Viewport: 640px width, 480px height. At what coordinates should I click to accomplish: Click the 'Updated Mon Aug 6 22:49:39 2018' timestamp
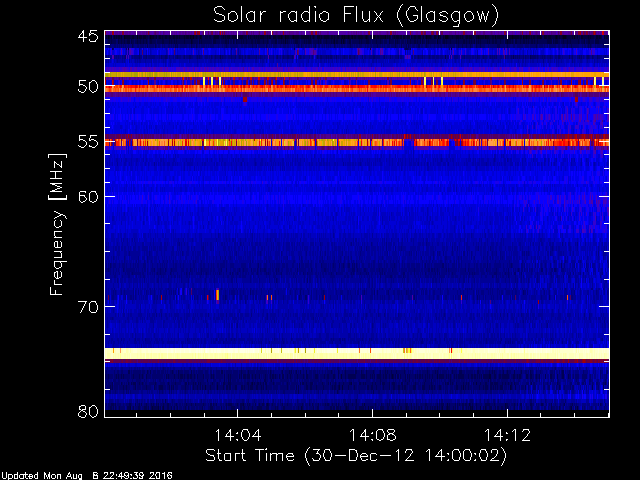tap(87, 476)
